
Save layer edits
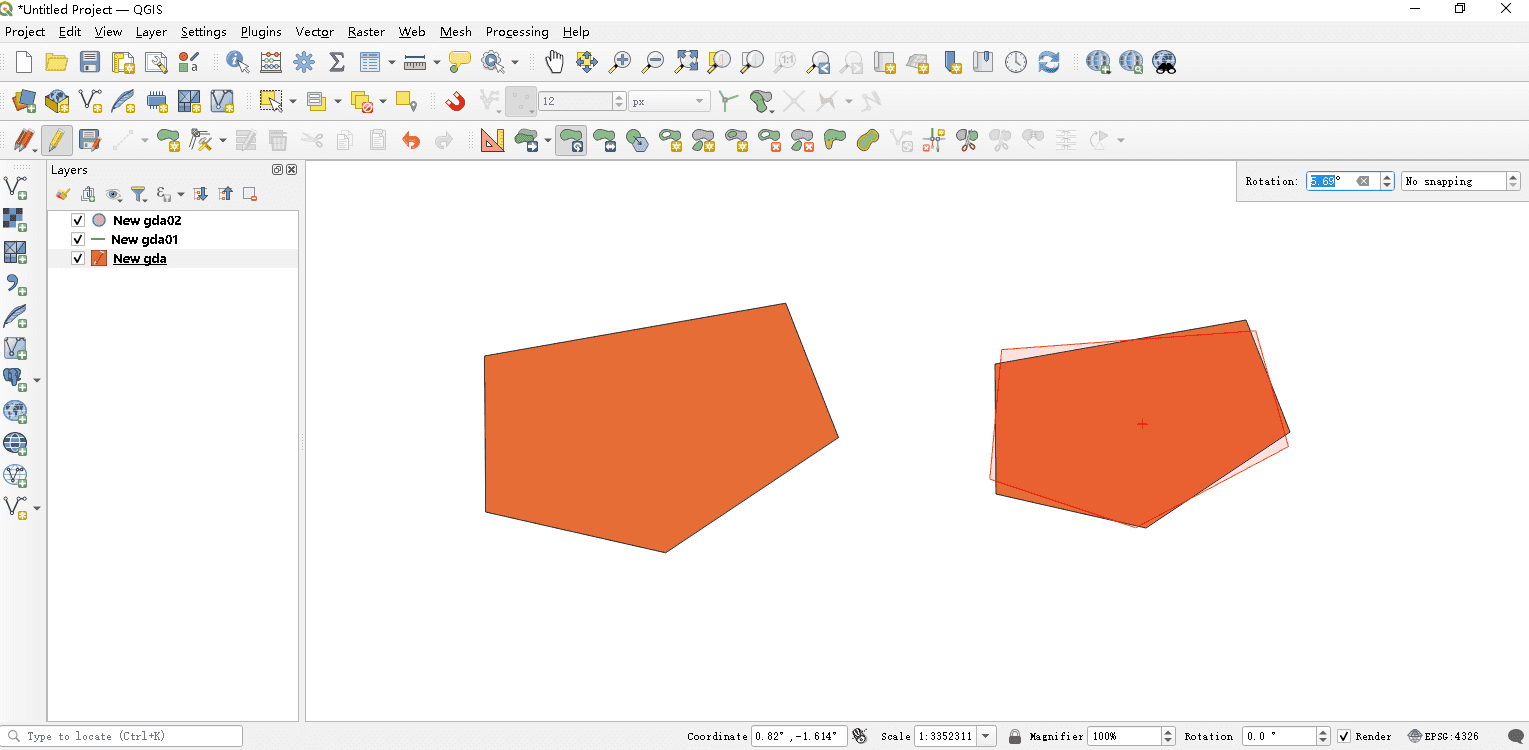tap(90, 140)
